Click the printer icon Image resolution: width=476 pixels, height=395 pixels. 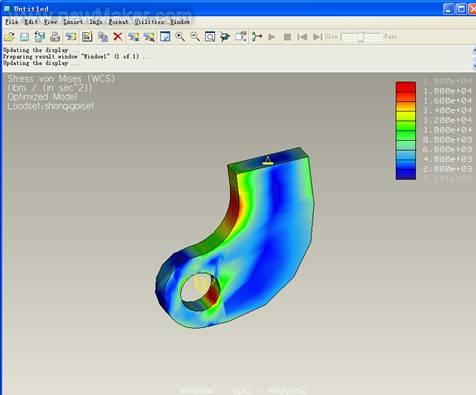(55, 37)
